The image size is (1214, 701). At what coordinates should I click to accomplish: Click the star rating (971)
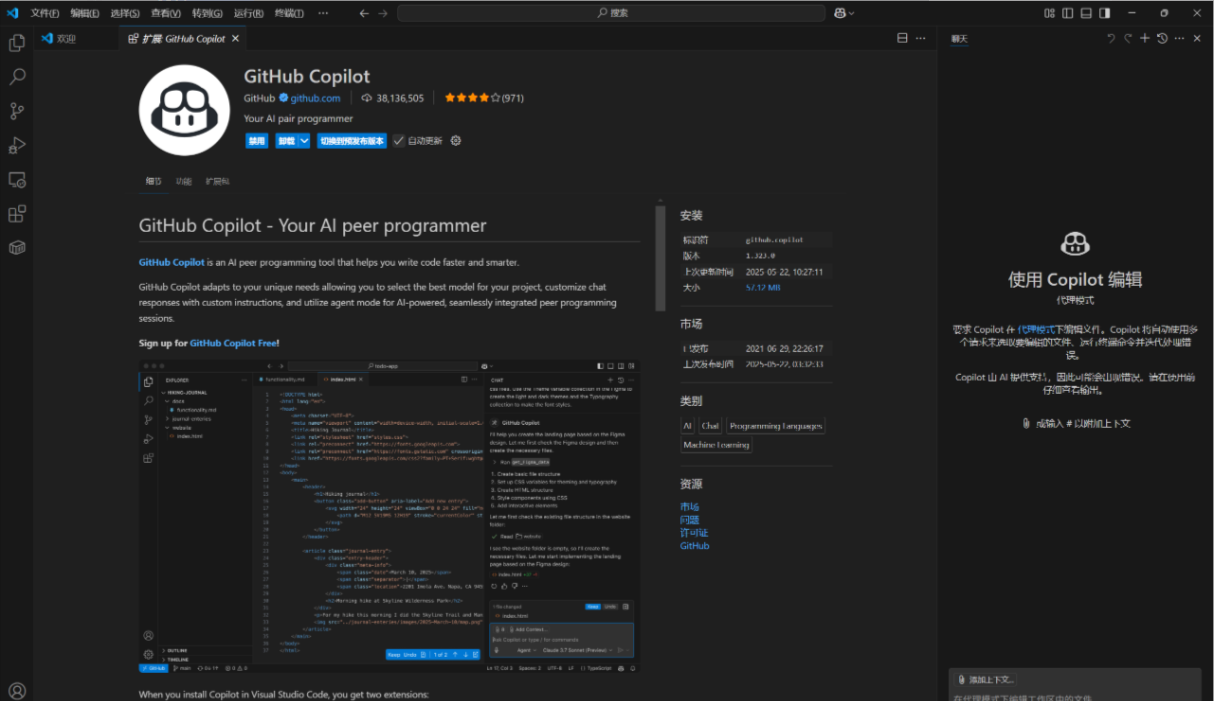click(x=484, y=98)
